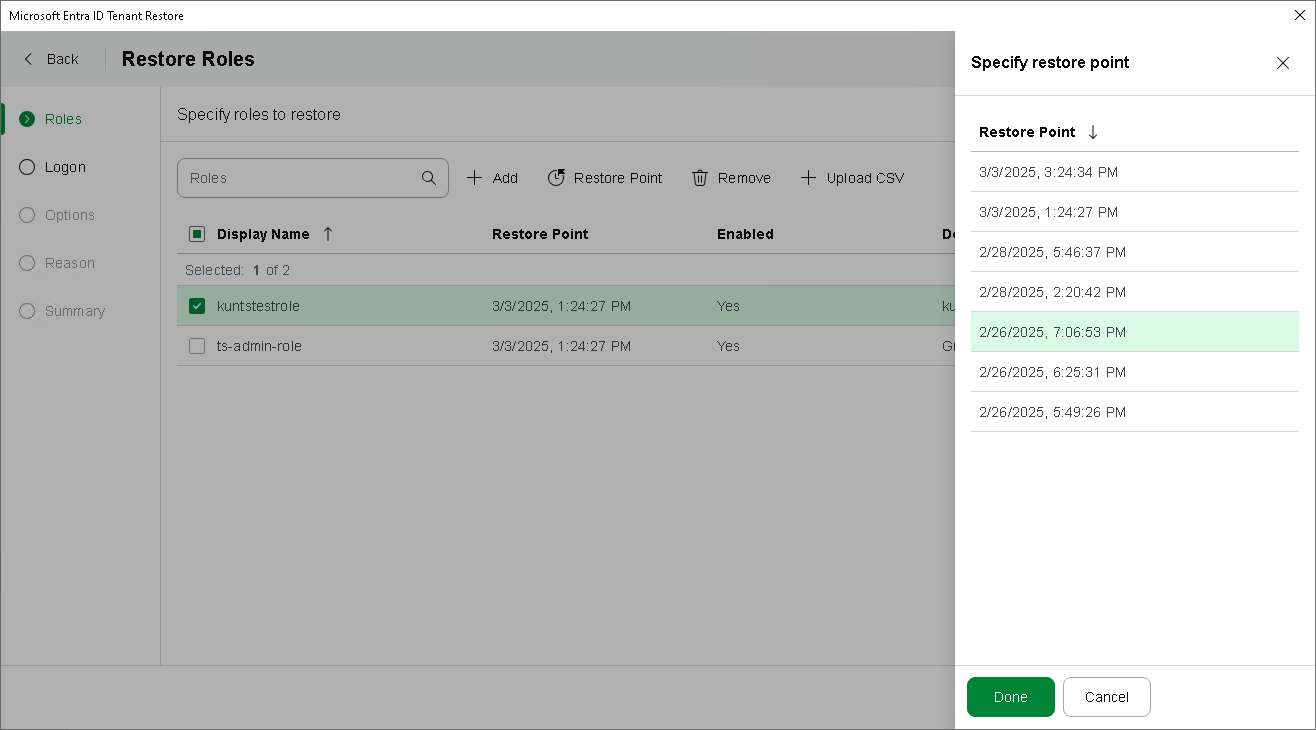Click the Display Name sort arrow
The height and width of the screenshot is (730, 1316).
328,234
